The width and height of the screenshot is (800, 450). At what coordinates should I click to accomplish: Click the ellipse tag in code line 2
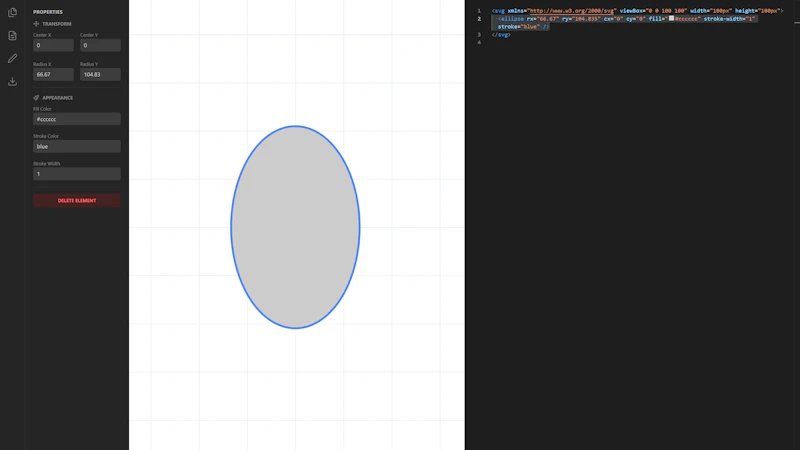point(512,19)
